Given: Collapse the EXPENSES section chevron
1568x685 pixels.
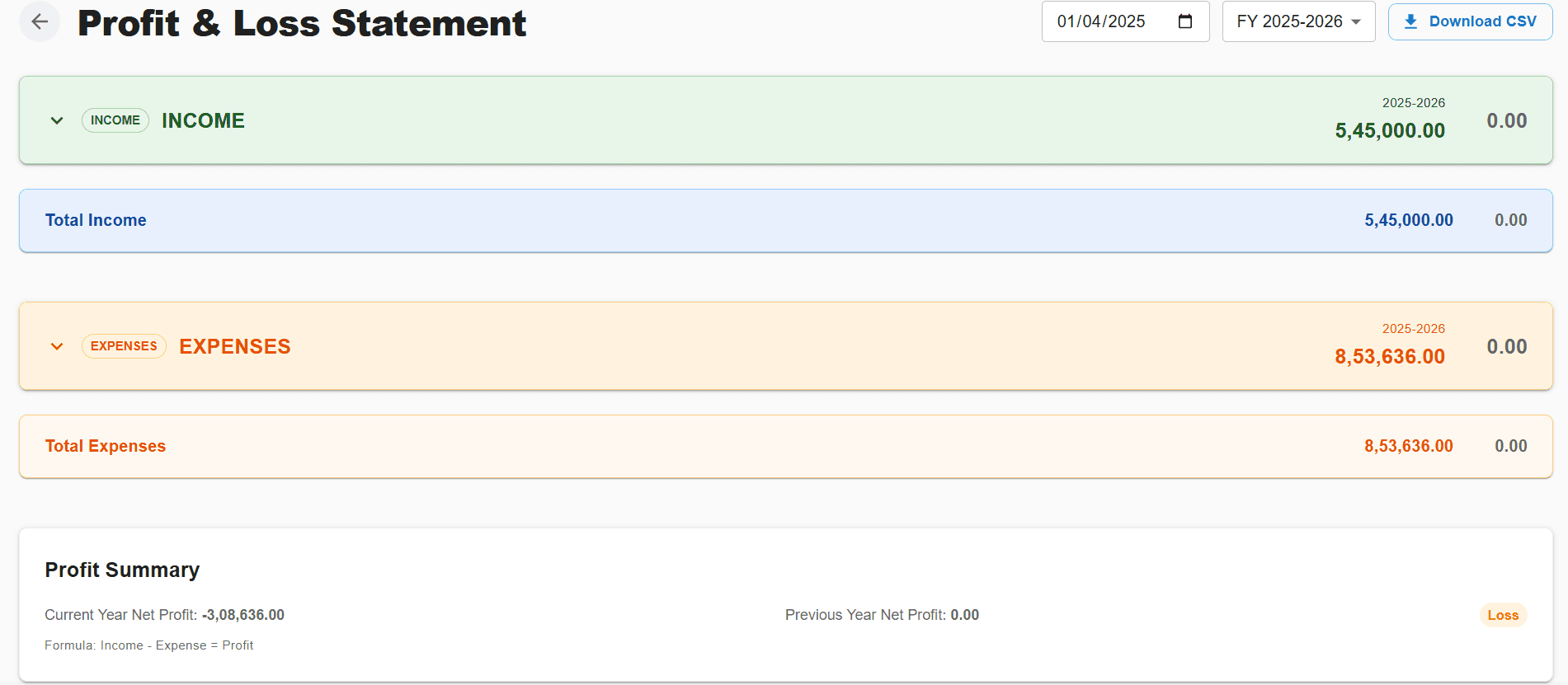Looking at the screenshot, I should tap(57, 346).
